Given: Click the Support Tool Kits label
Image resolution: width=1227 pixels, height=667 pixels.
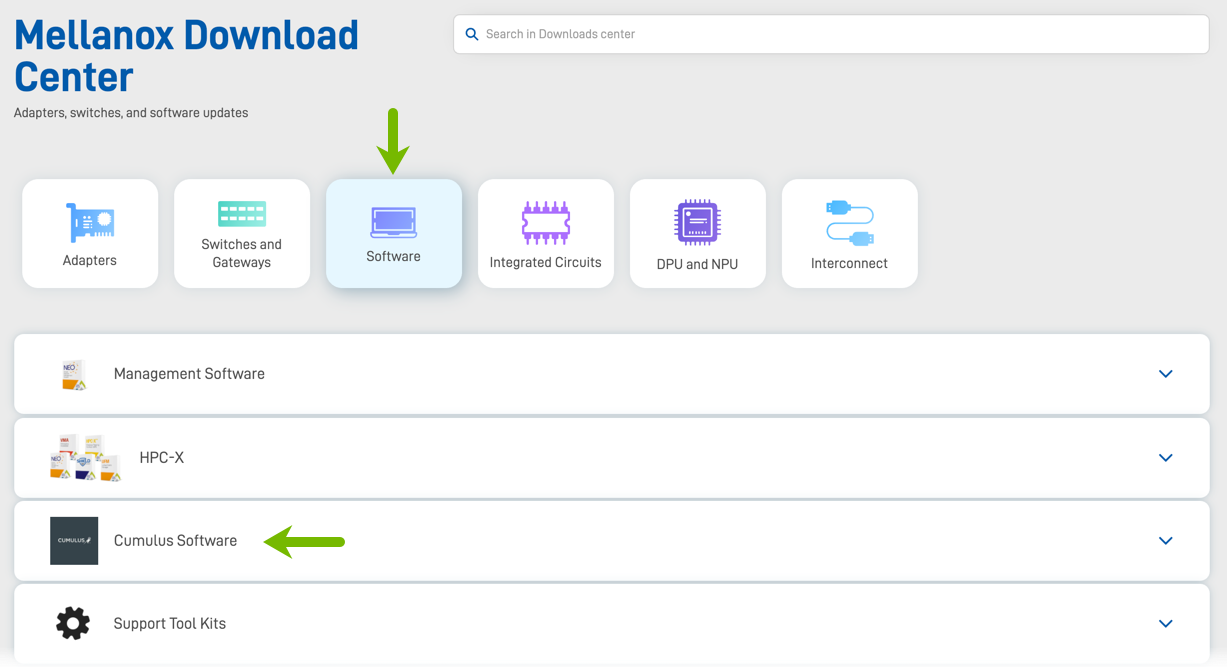Looking at the screenshot, I should click(x=170, y=624).
